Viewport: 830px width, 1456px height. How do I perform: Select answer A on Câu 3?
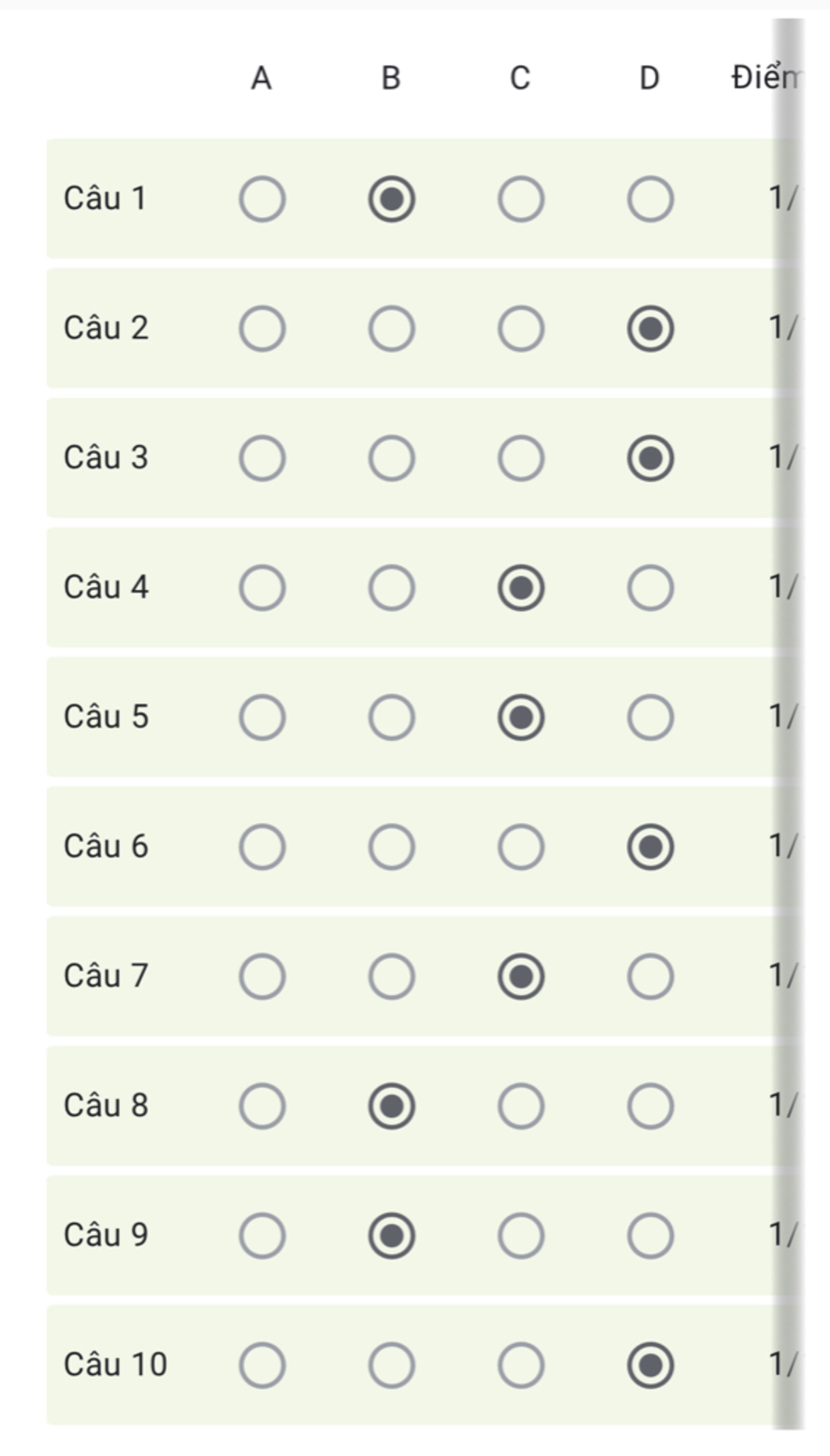click(262, 458)
